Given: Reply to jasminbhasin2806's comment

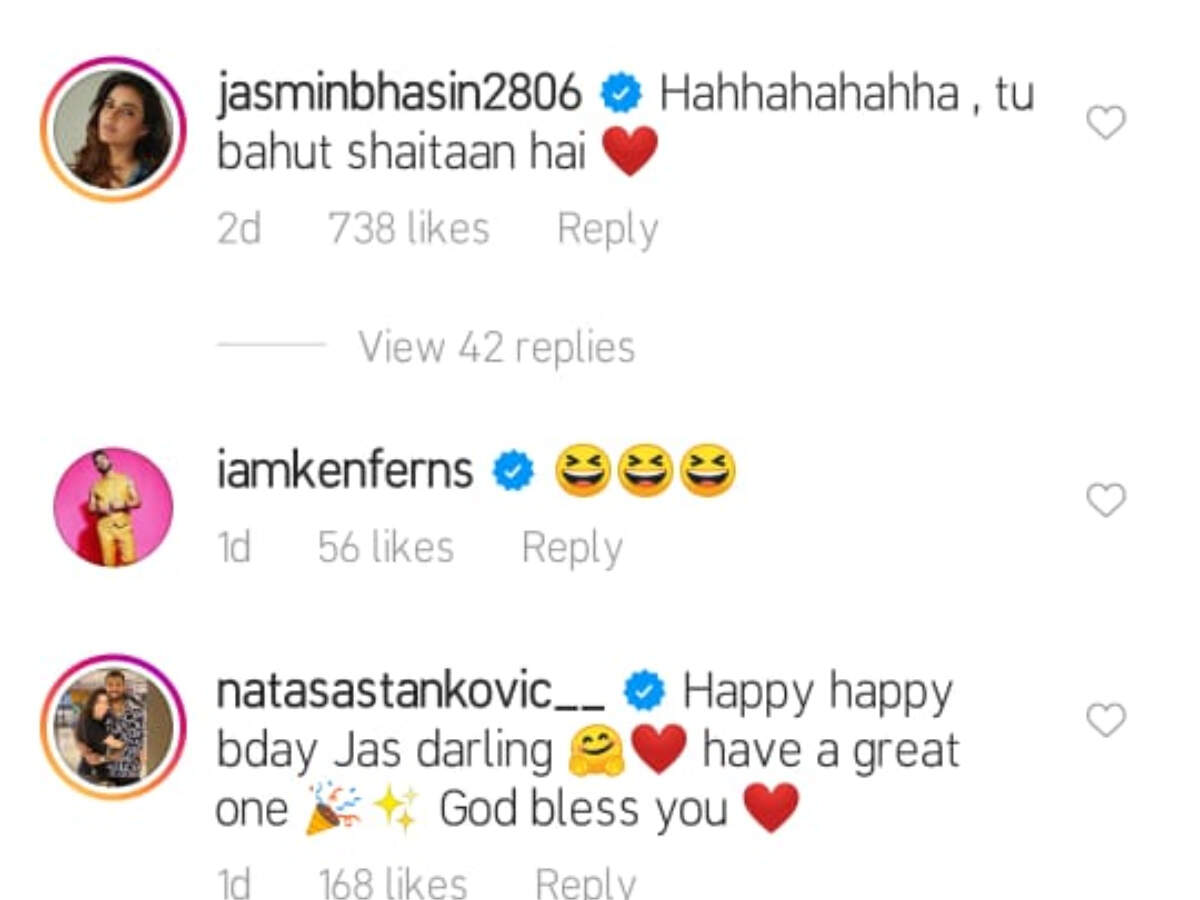Looking at the screenshot, I should point(608,230).
